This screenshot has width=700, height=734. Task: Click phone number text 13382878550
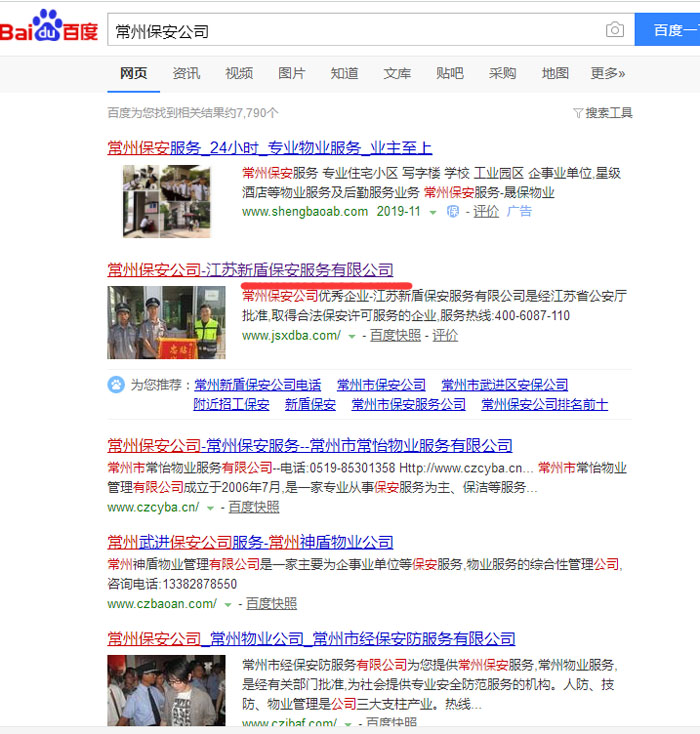[x=200, y=584]
